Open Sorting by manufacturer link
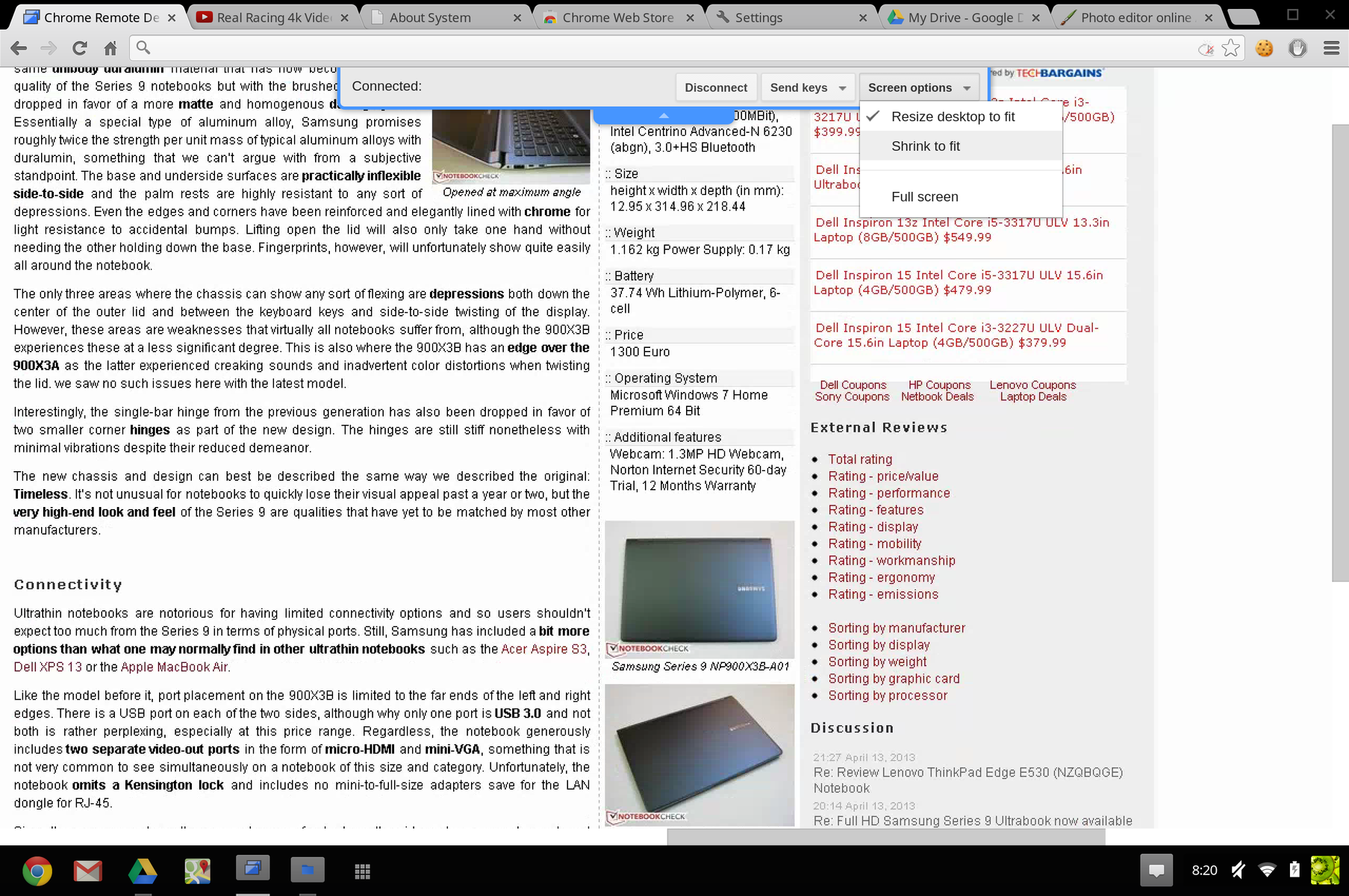The height and width of the screenshot is (896, 1349). 897,629
